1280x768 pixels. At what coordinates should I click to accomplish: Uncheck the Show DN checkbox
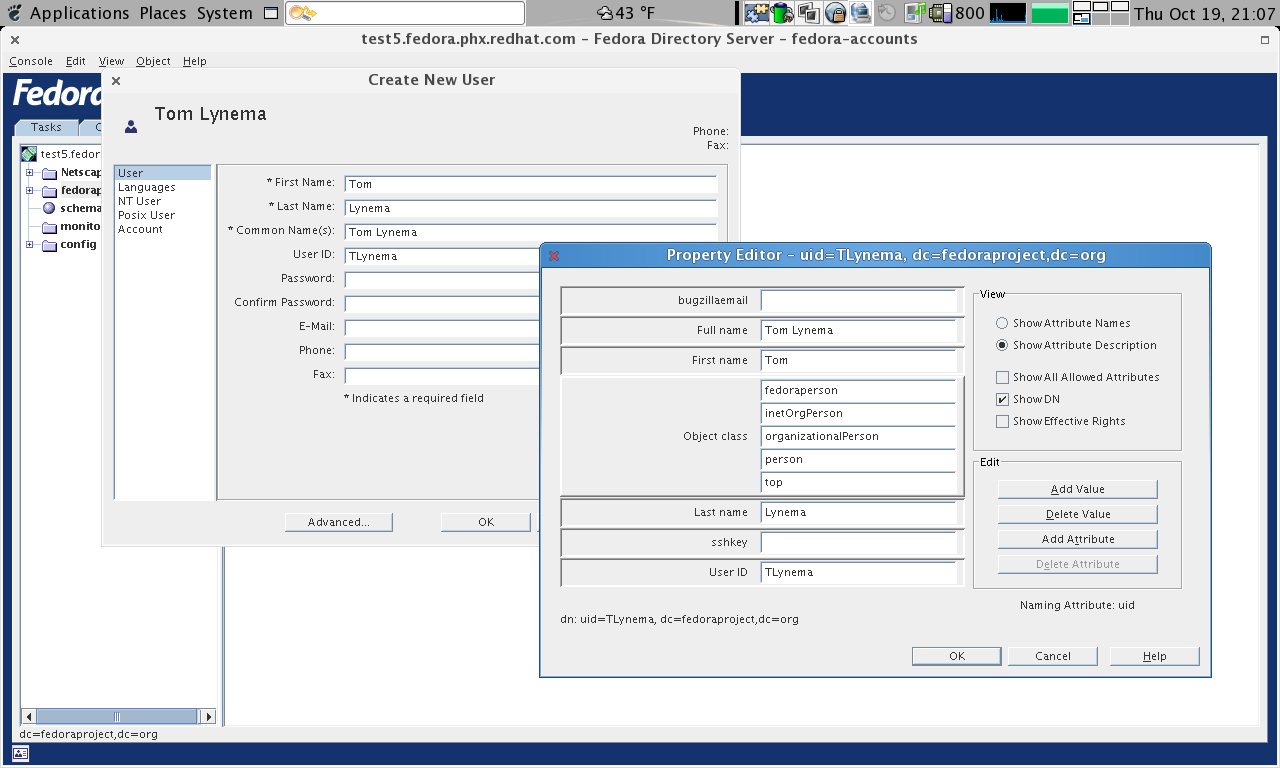tap(1002, 399)
